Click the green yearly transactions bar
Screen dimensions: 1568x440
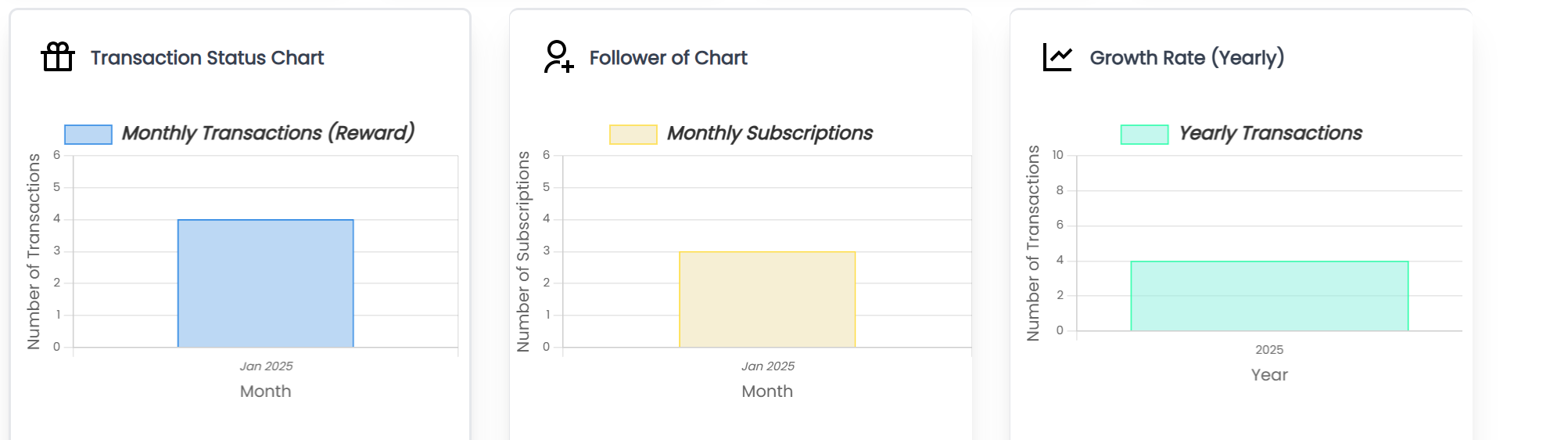(x=1269, y=296)
